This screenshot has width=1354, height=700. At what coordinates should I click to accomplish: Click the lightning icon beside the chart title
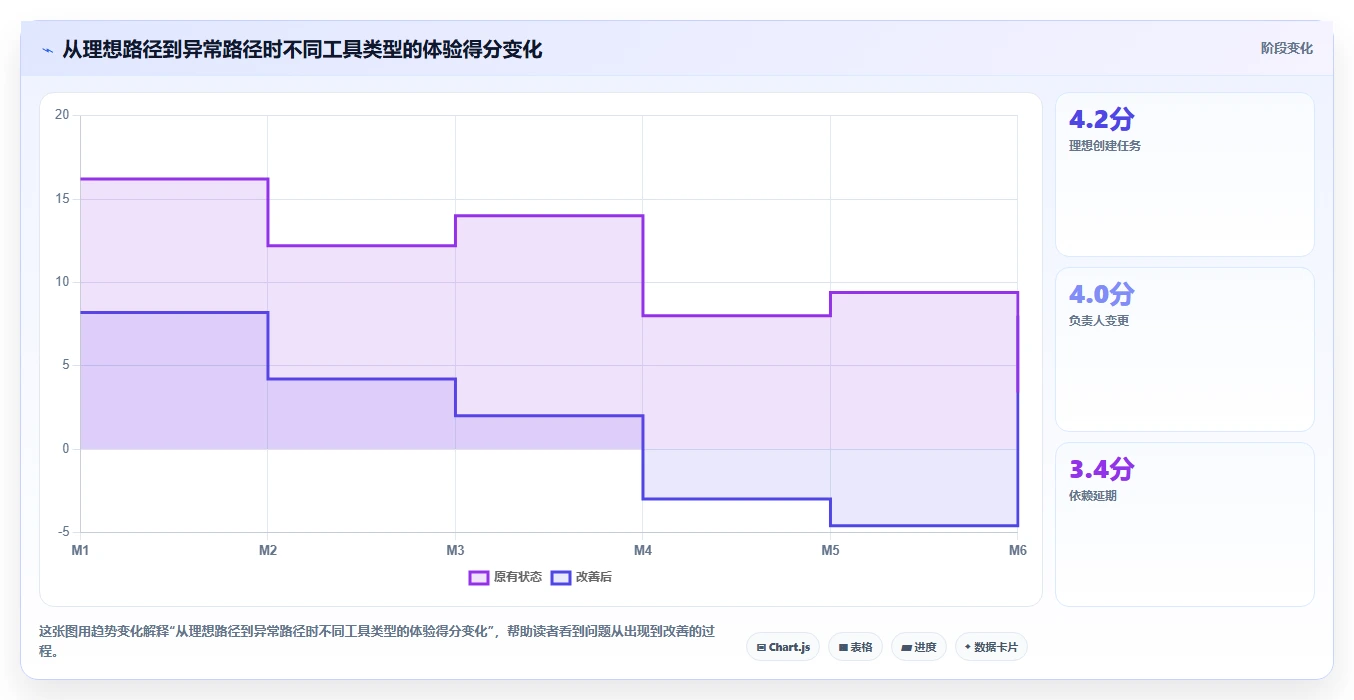pos(47,49)
